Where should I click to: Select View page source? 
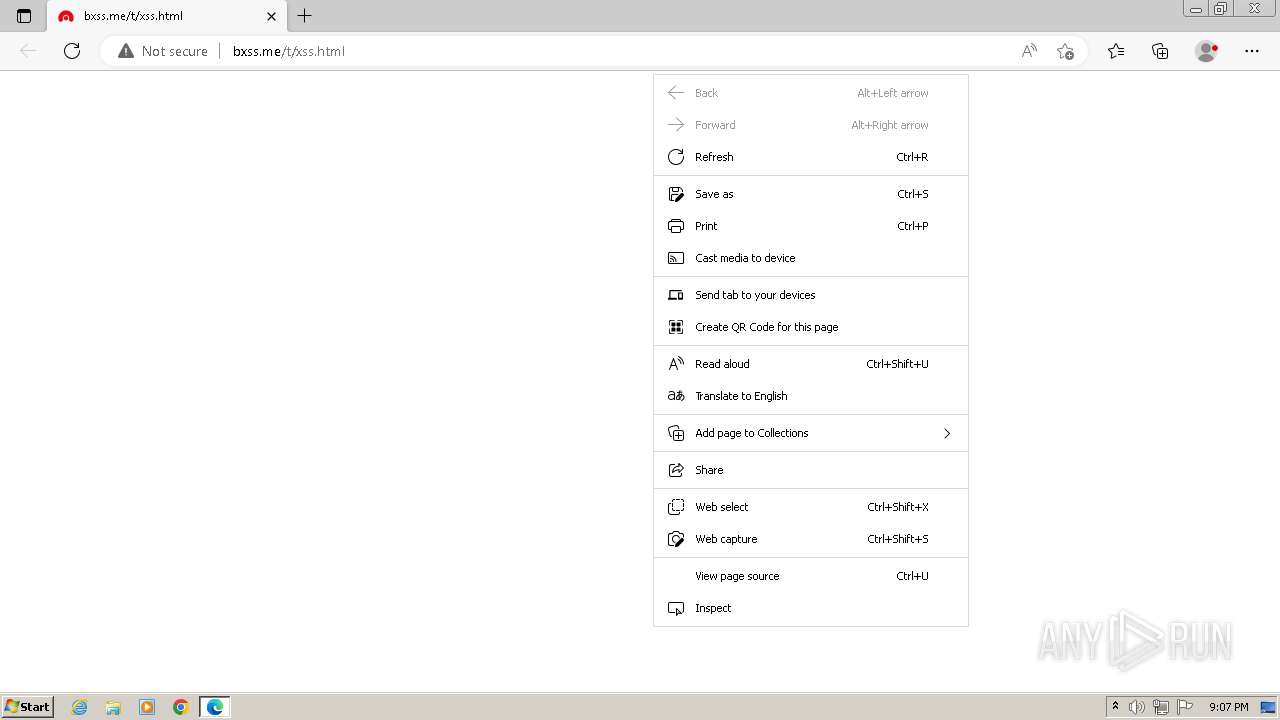[811, 576]
